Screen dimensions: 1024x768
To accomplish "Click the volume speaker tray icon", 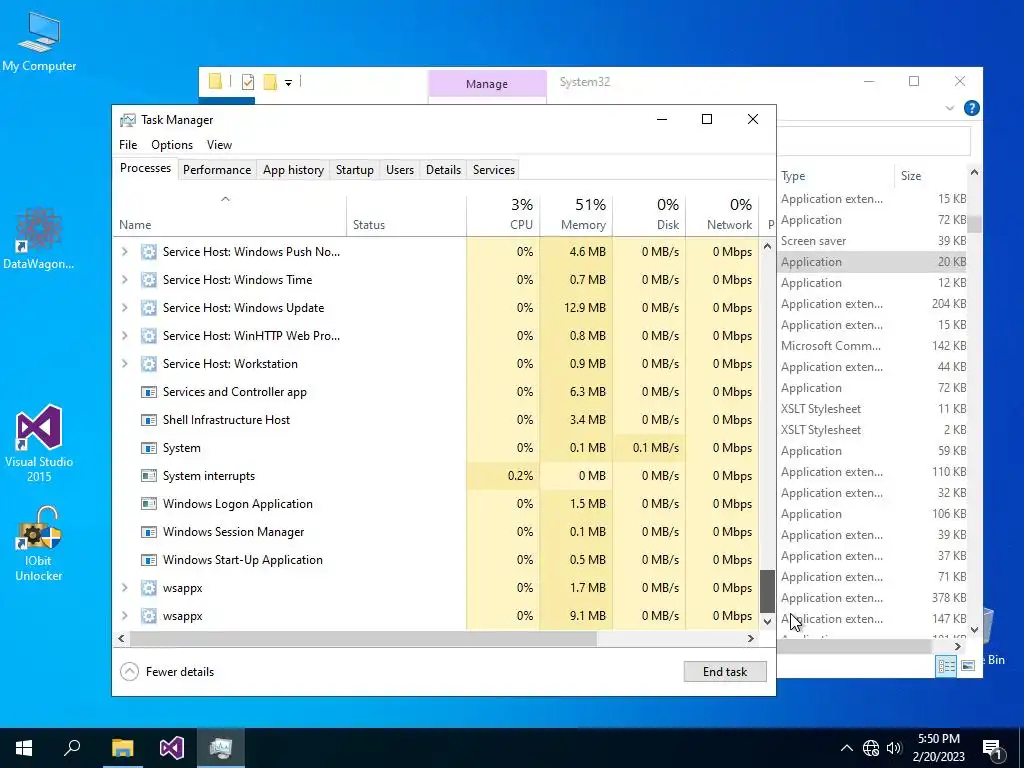I will [894, 748].
